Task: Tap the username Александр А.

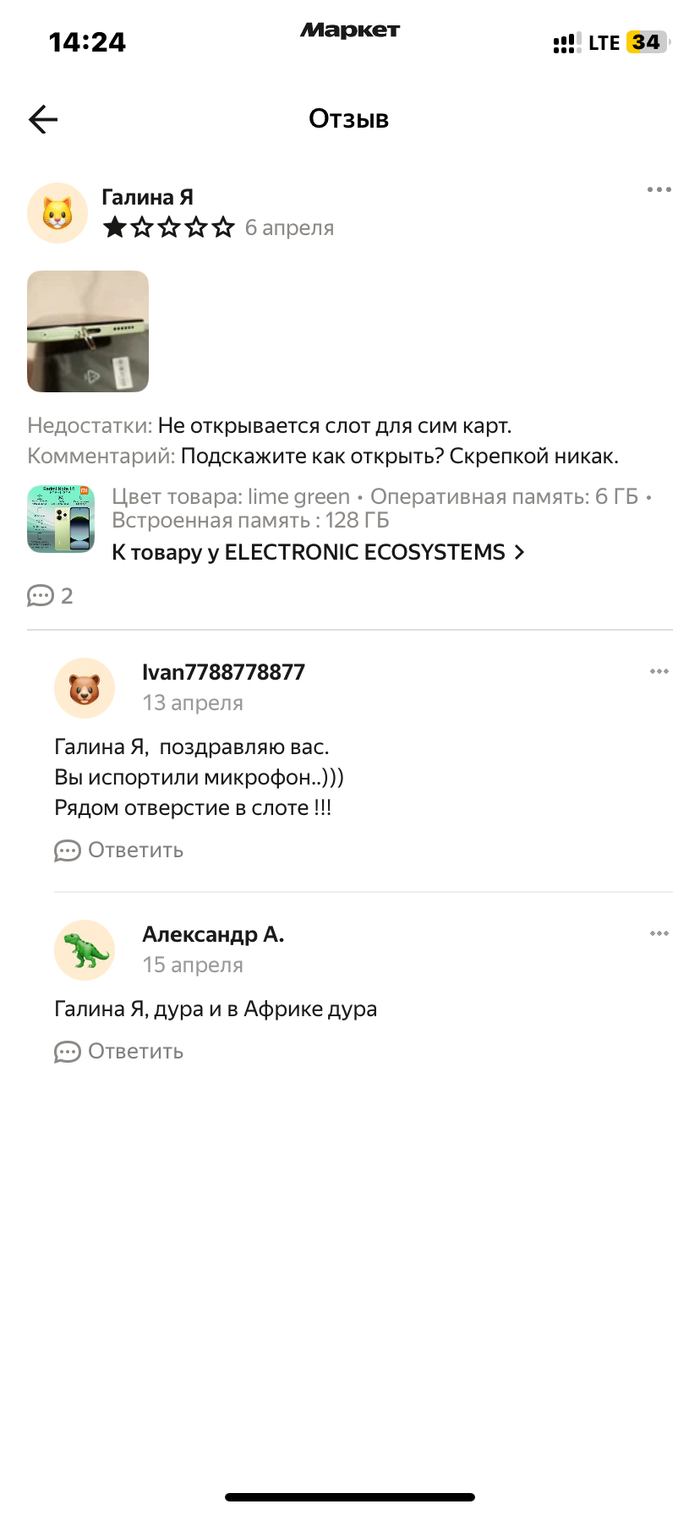Action: [213, 934]
